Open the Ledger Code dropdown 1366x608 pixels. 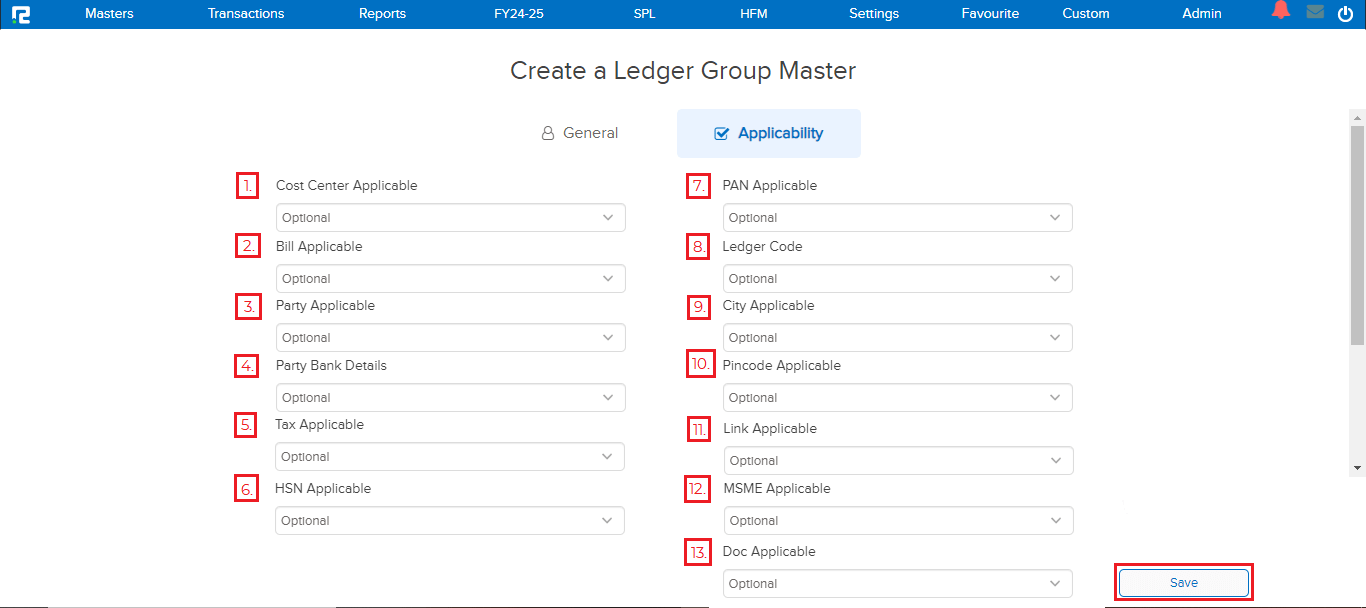pyautogui.click(x=897, y=279)
